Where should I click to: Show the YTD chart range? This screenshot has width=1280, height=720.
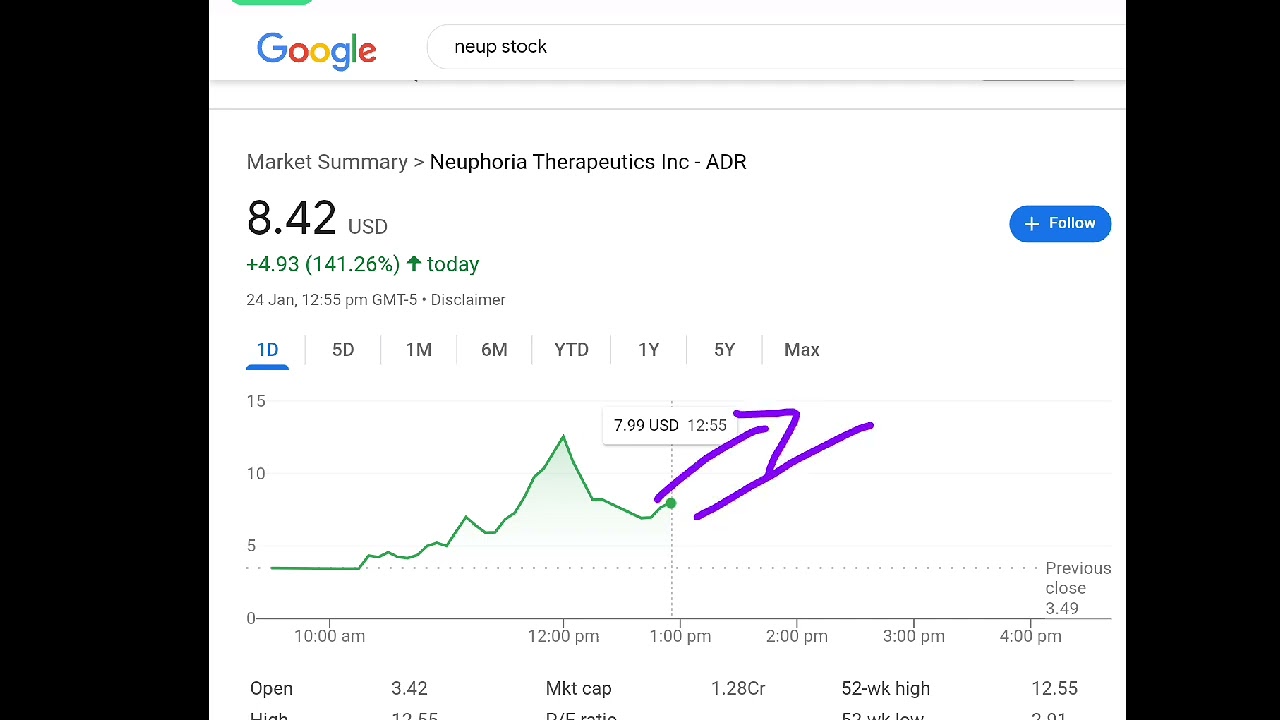(572, 350)
